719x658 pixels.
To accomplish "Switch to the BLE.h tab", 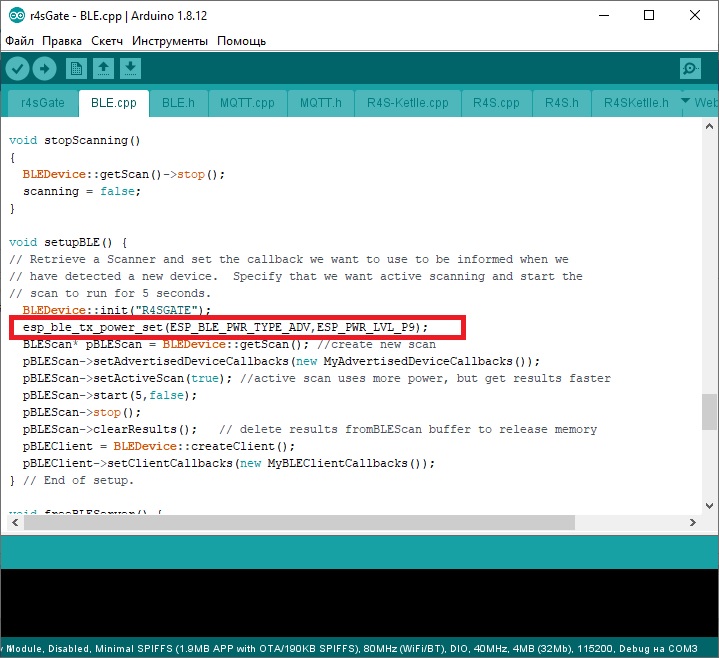I will (178, 103).
